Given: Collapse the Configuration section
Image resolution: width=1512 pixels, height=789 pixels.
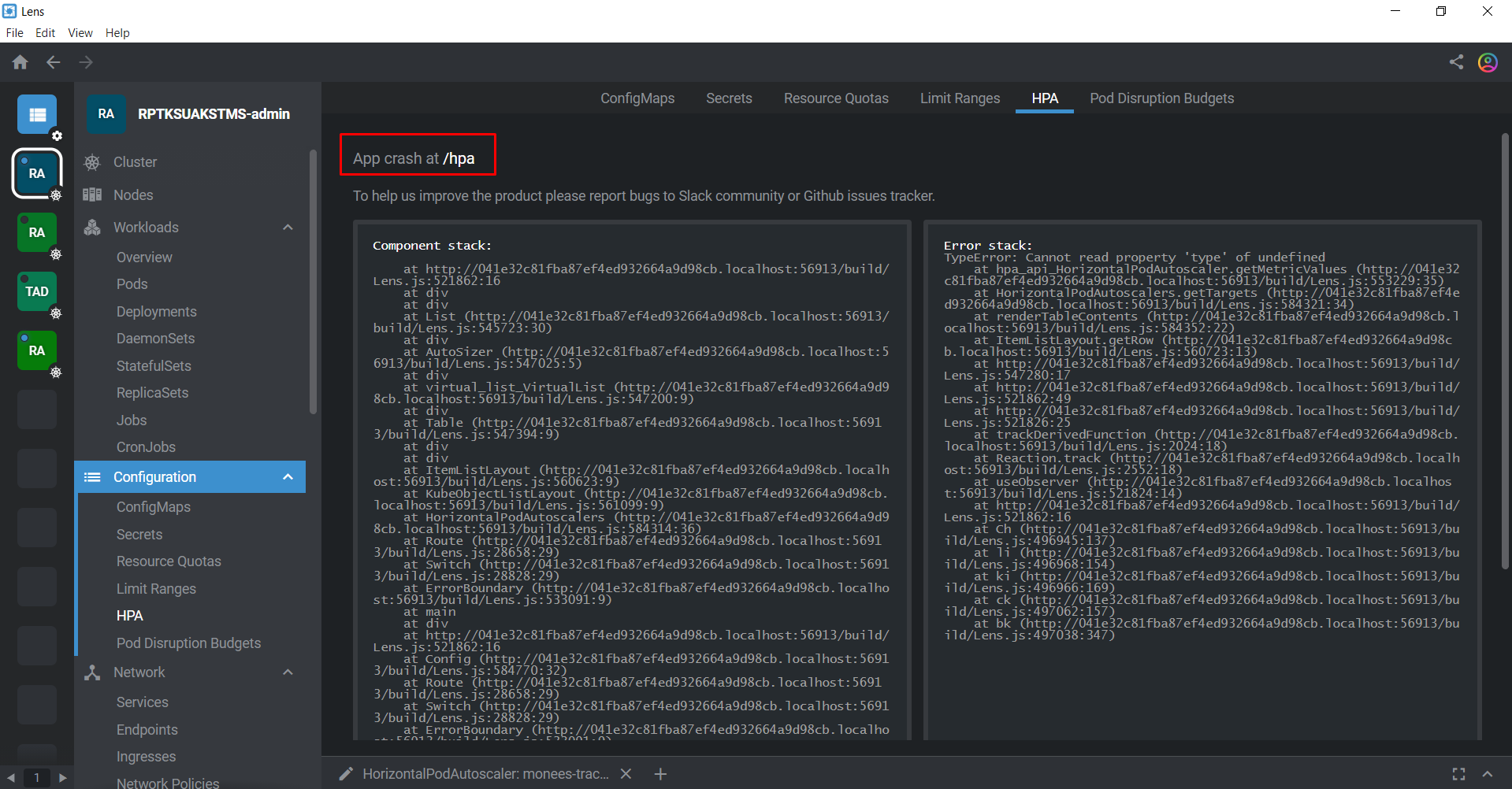Looking at the screenshot, I should point(288,476).
